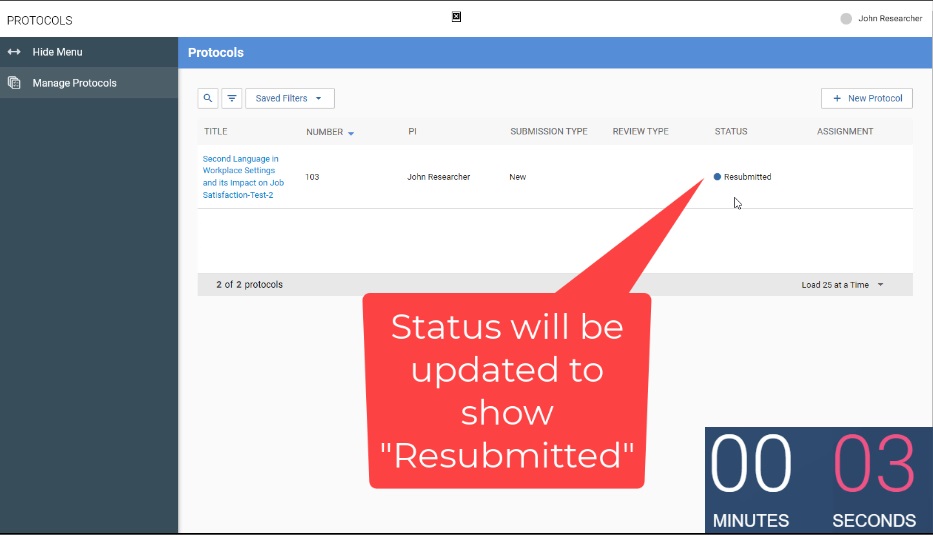Click the PI column header
This screenshot has height=535, width=933.
412,132
